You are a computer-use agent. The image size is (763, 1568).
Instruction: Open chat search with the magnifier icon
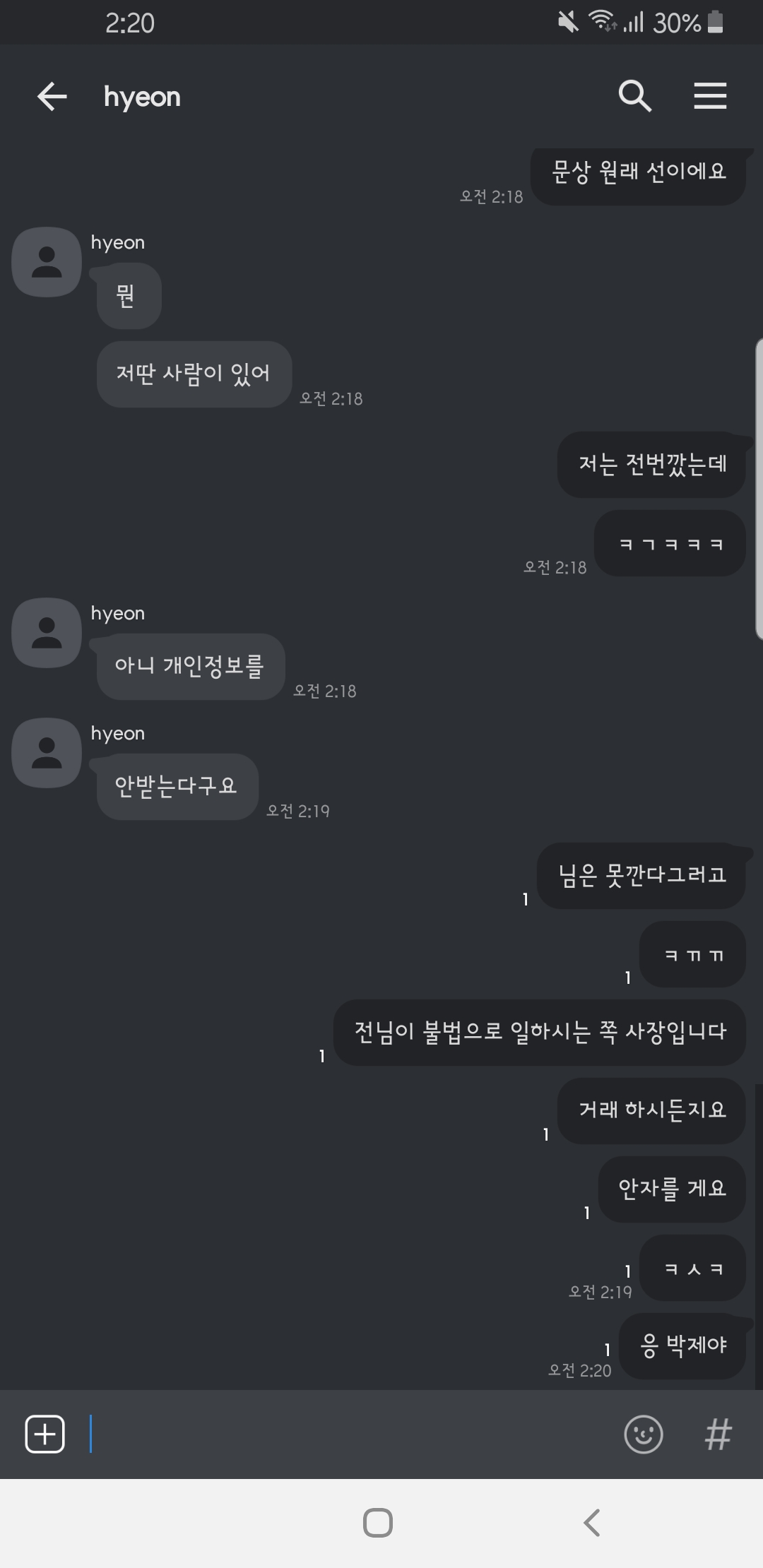(x=634, y=96)
